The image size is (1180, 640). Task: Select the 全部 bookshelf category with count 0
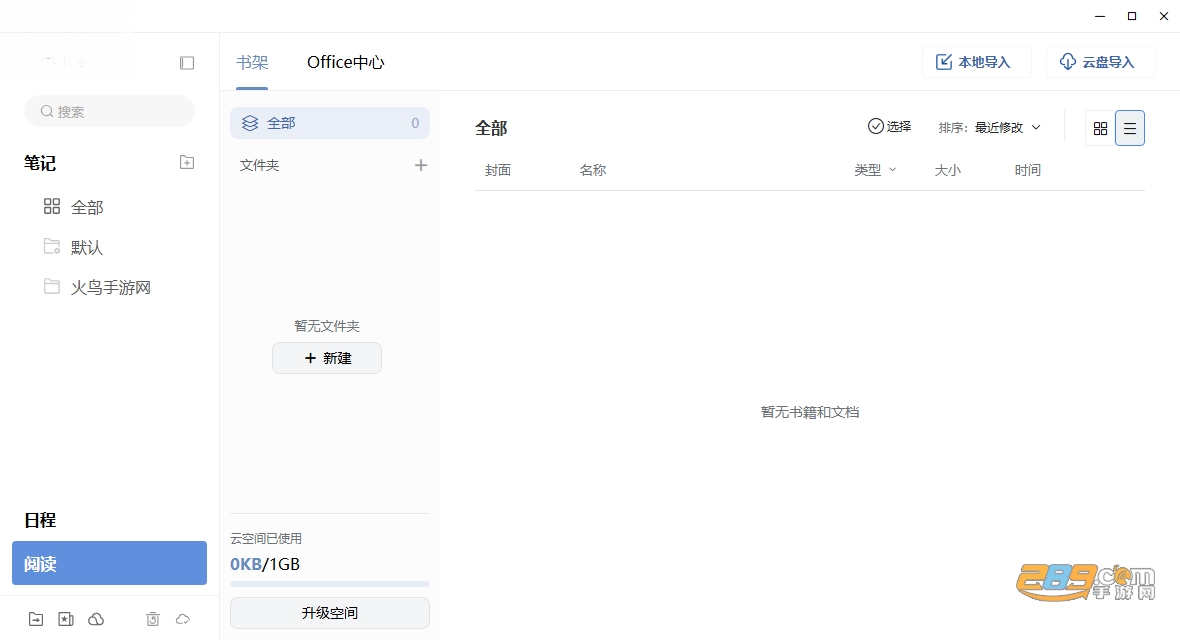tap(330, 123)
